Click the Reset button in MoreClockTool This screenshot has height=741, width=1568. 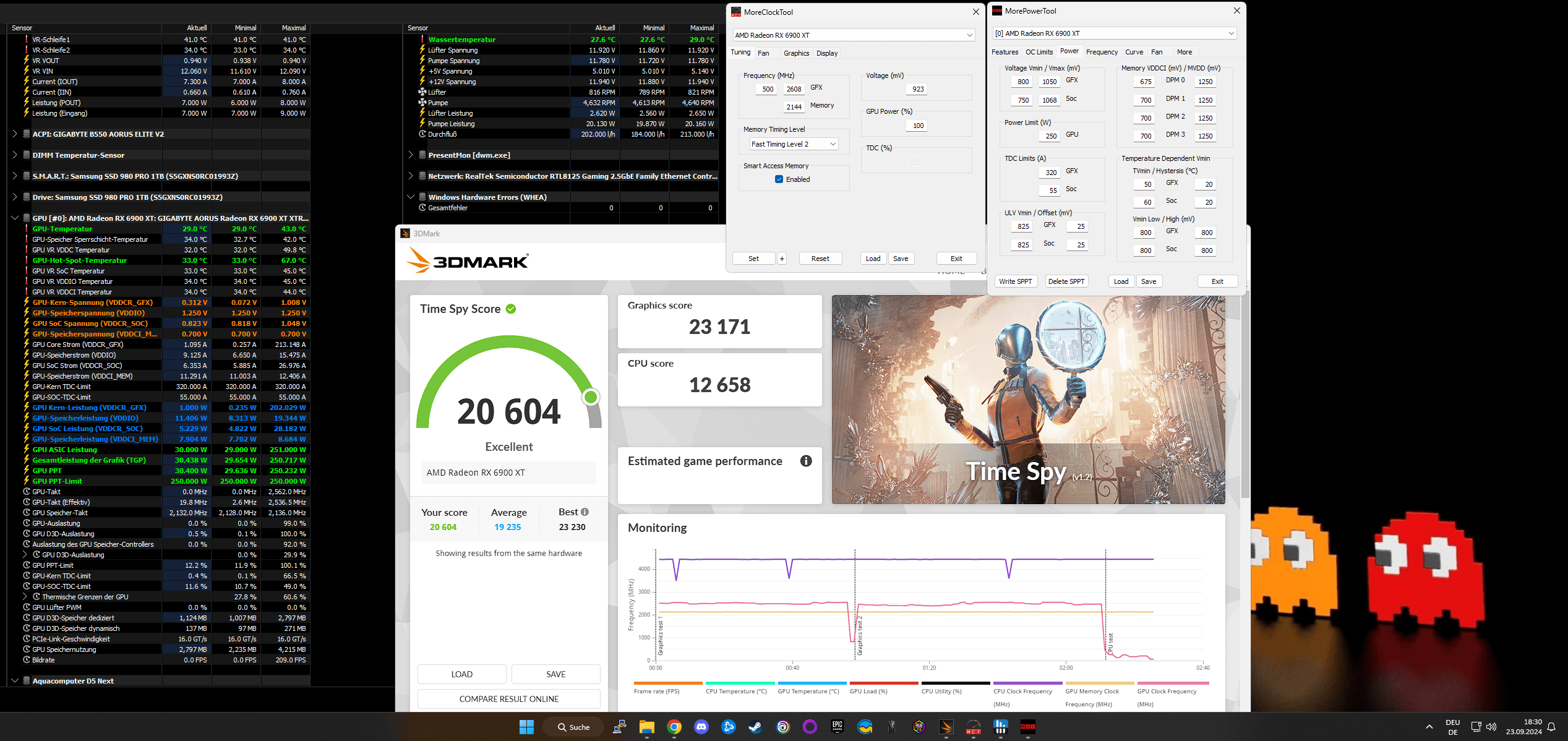tap(820, 259)
